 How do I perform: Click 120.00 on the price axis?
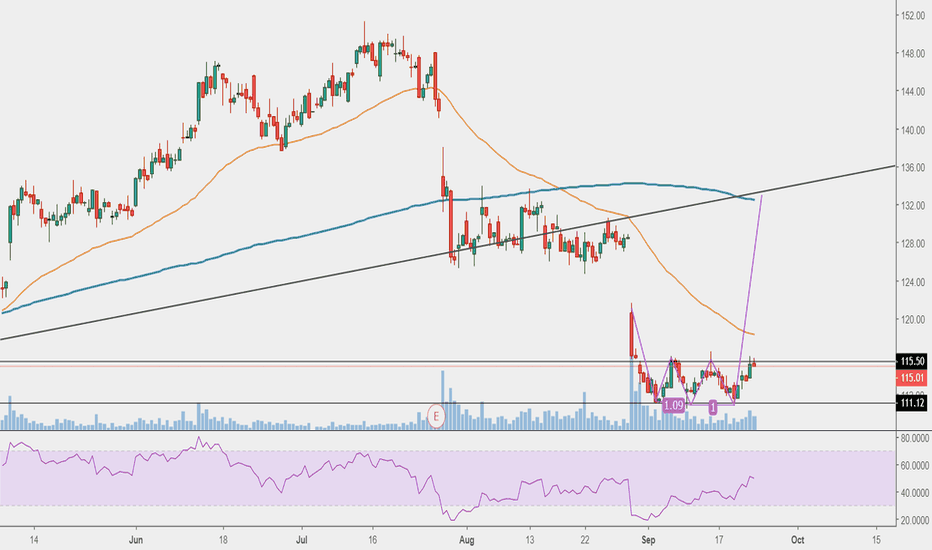point(912,319)
